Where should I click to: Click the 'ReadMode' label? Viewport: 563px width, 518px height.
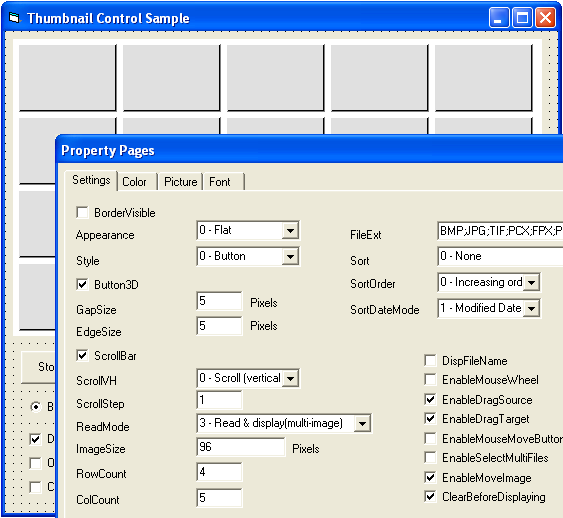103,426
